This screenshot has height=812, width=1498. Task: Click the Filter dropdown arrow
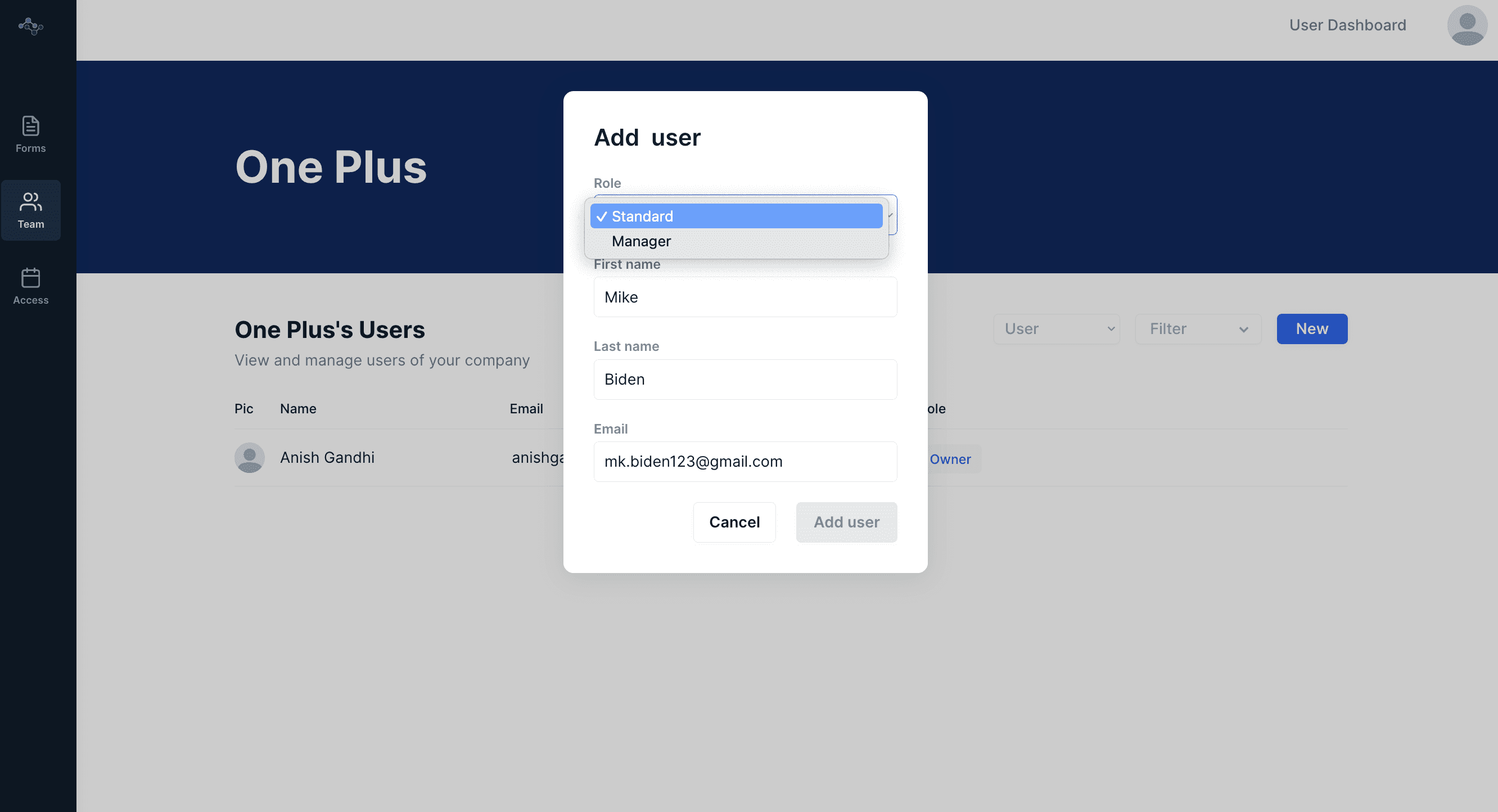tap(1243, 329)
